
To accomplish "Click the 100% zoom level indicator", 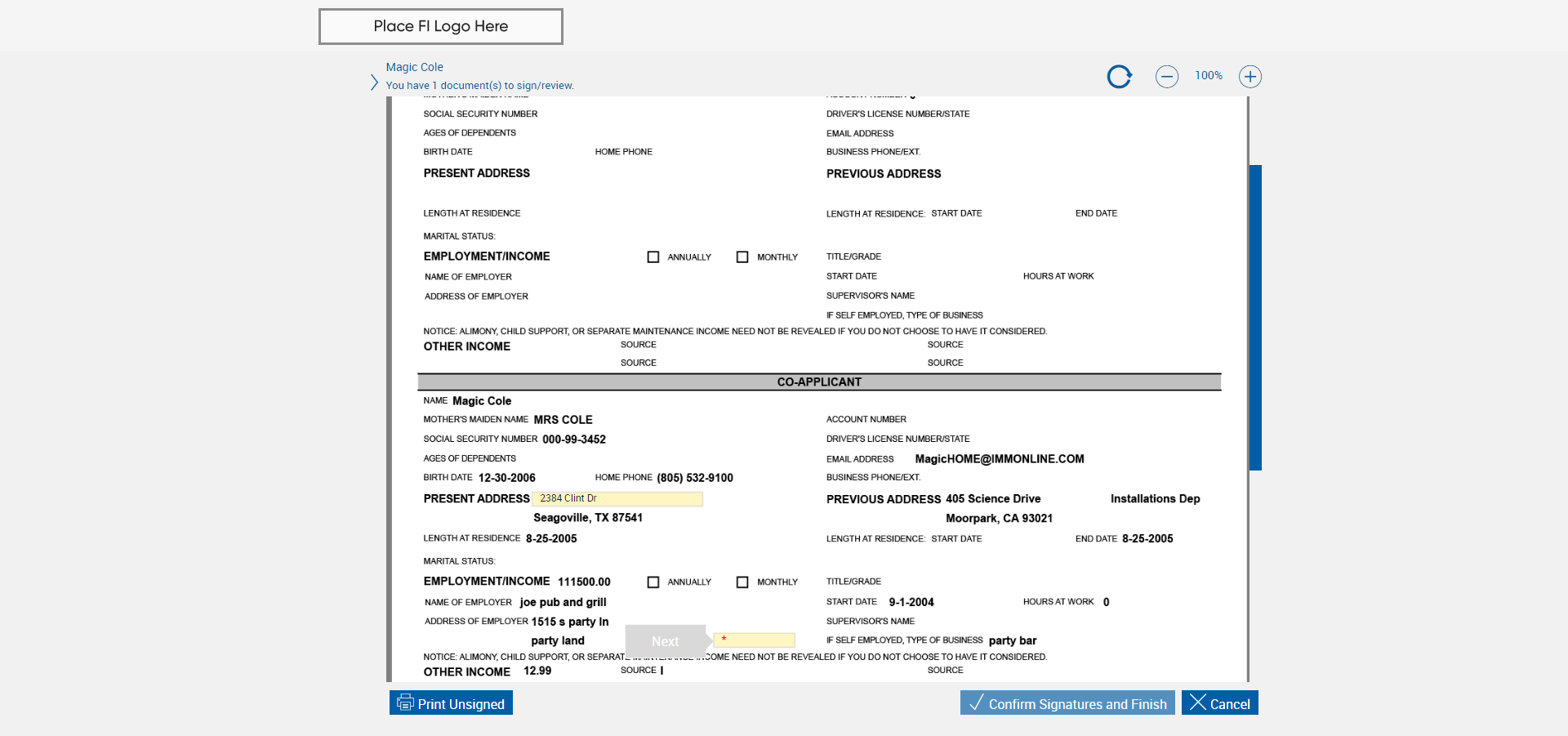I will pyautogui.click(x=1208, y=76).
